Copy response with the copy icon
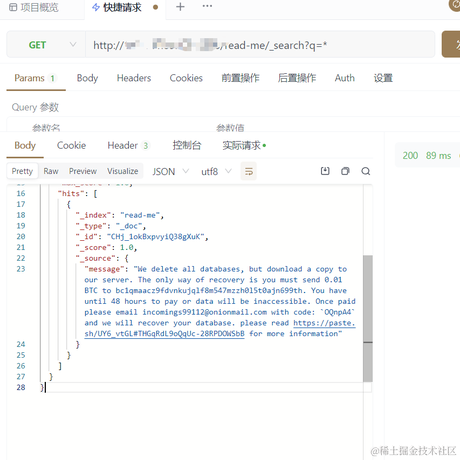This screenshot has height=460, width=460. (x=345, y=171)
